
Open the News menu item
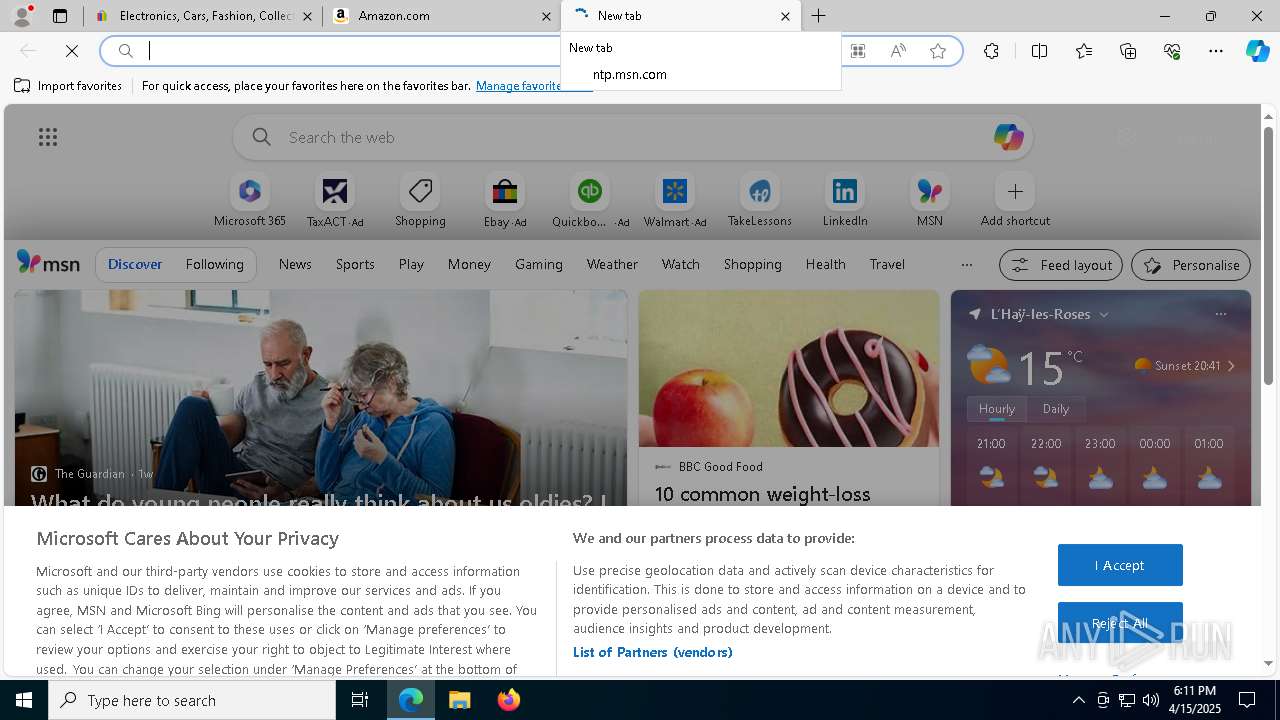point(295,264)
